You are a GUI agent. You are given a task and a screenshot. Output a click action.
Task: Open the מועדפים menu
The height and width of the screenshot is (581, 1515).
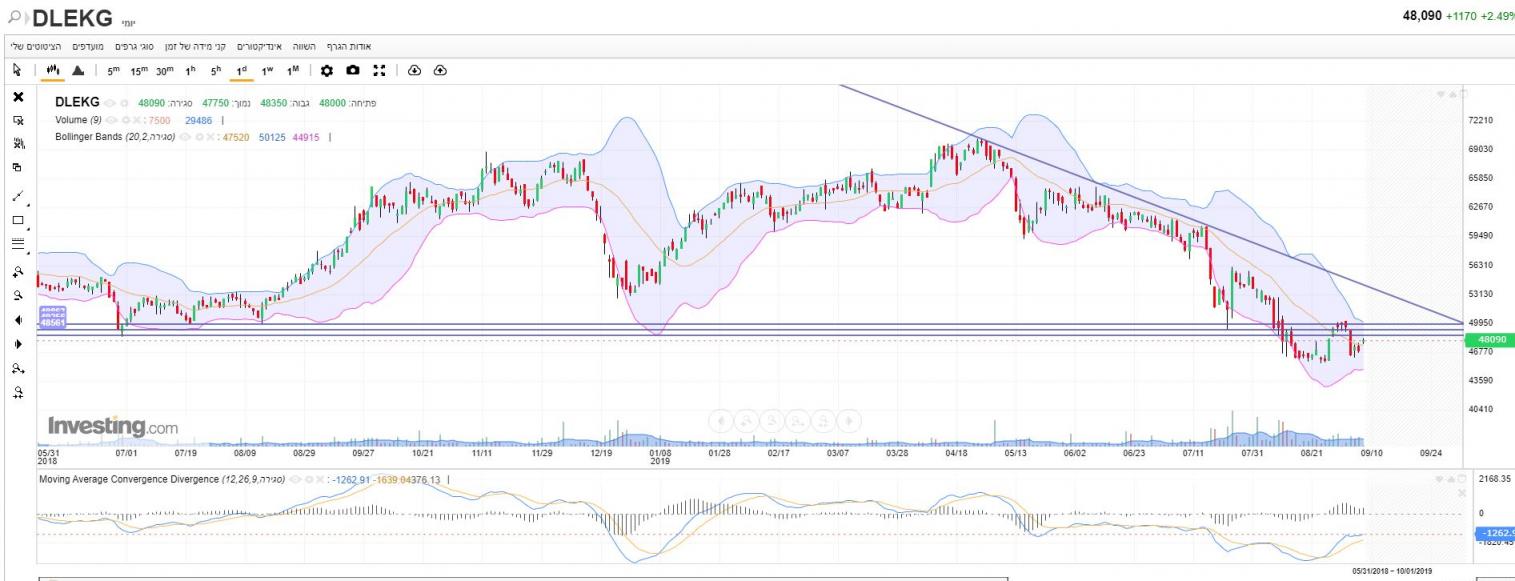click(x=90, y=47)
